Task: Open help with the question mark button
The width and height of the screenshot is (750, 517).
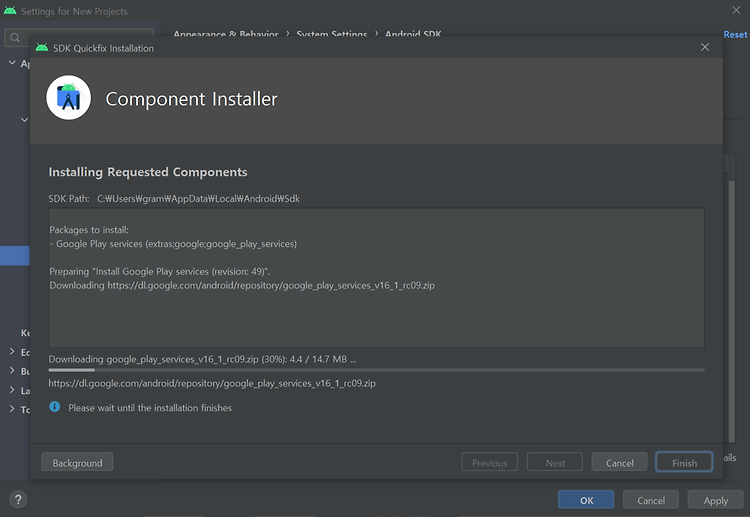Action: [18, 500]
